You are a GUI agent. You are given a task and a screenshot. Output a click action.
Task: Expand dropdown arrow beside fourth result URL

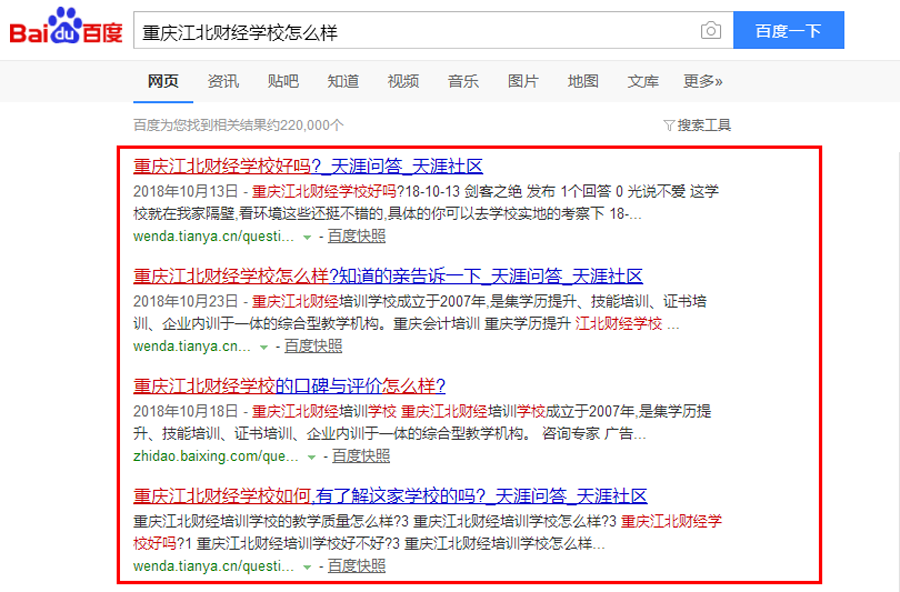click(x=307, y=567)
